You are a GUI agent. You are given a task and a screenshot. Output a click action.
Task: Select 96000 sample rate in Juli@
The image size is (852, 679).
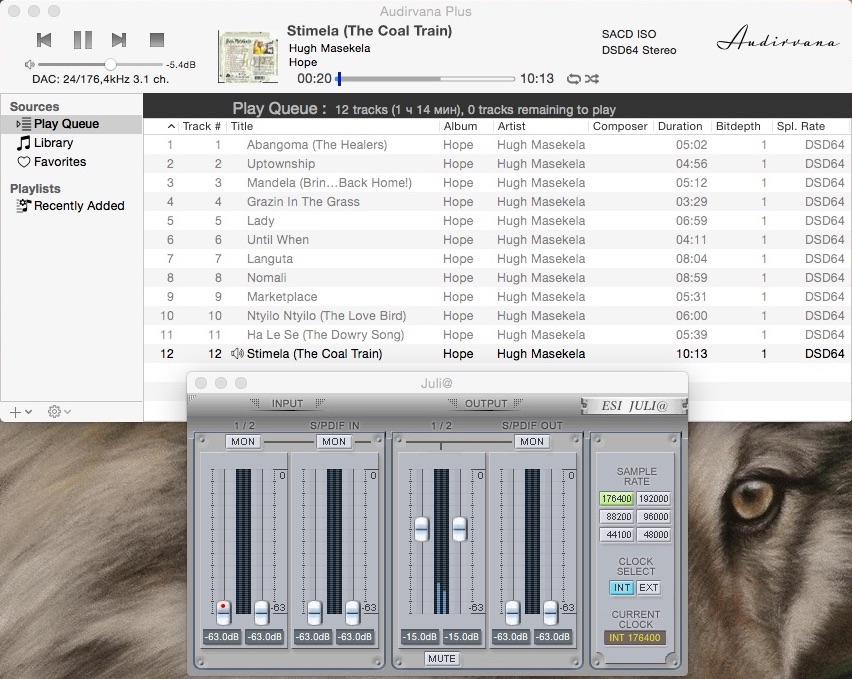(653, 517)
